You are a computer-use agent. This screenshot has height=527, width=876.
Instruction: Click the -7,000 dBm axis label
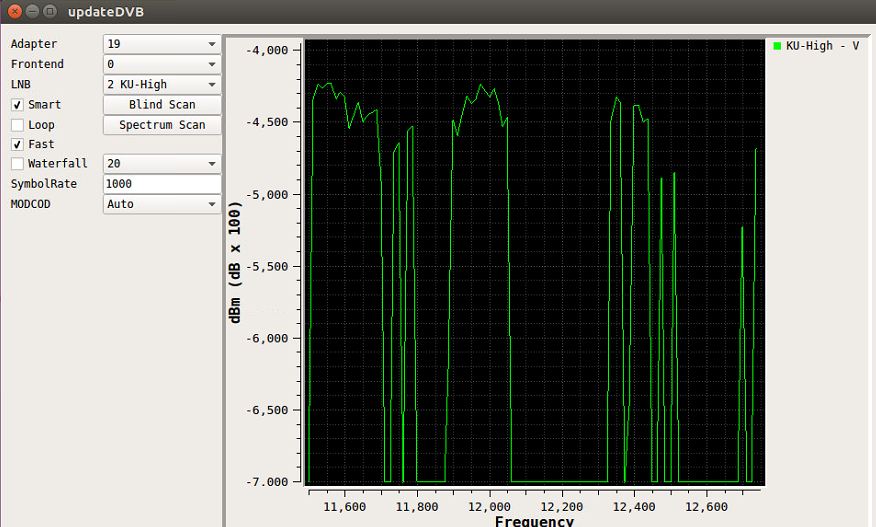267,482
